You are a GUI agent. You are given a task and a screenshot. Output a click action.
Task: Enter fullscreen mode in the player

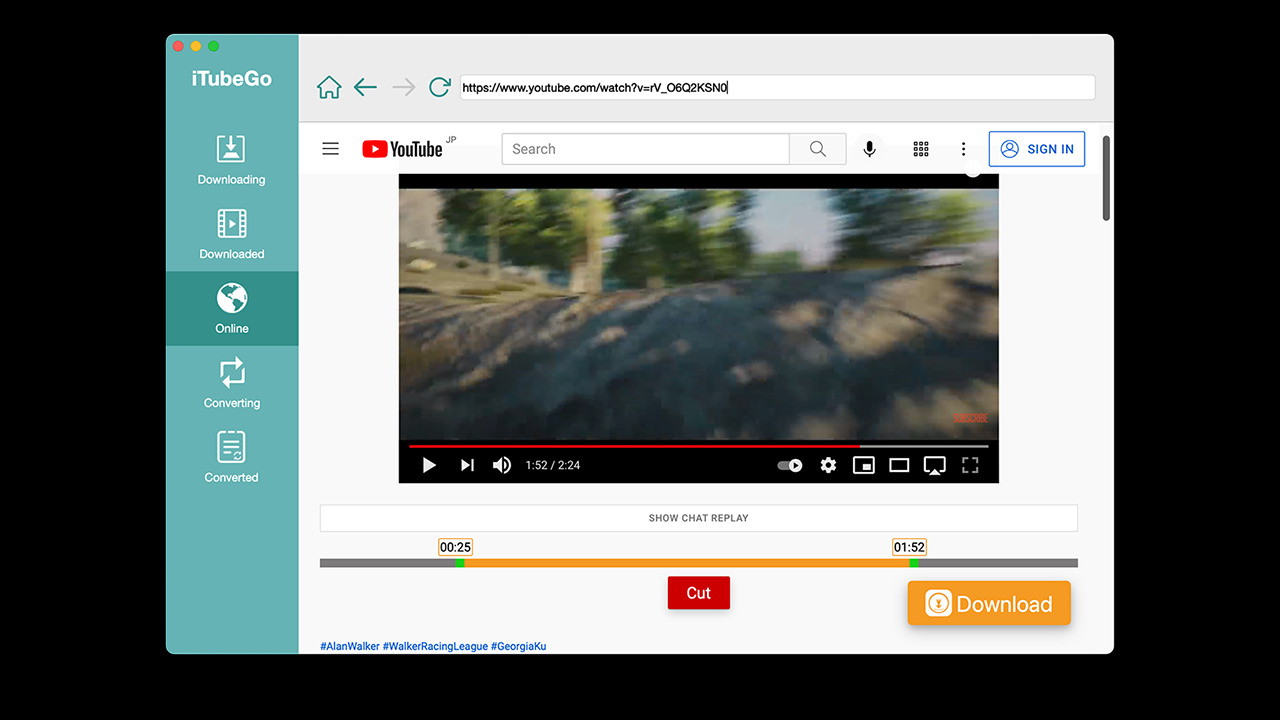tap(970, 465)
